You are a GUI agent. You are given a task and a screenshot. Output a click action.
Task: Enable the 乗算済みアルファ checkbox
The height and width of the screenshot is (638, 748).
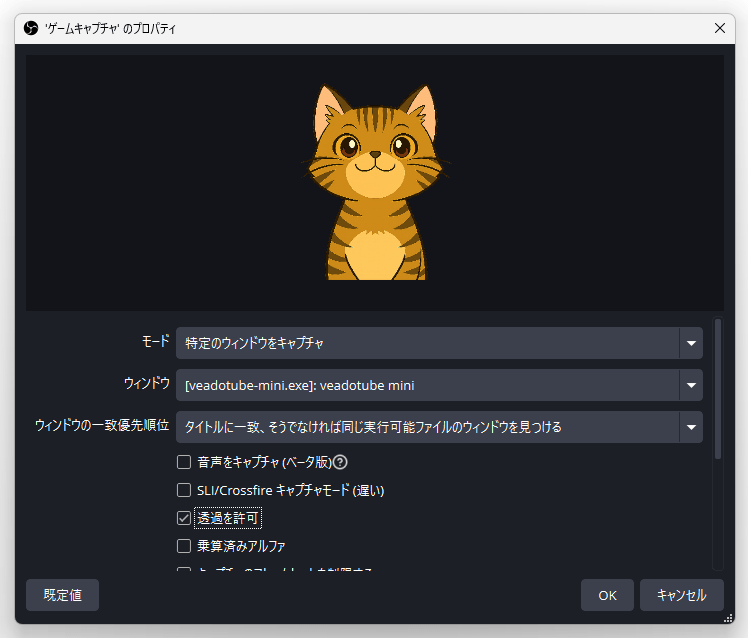coord(183,546)
